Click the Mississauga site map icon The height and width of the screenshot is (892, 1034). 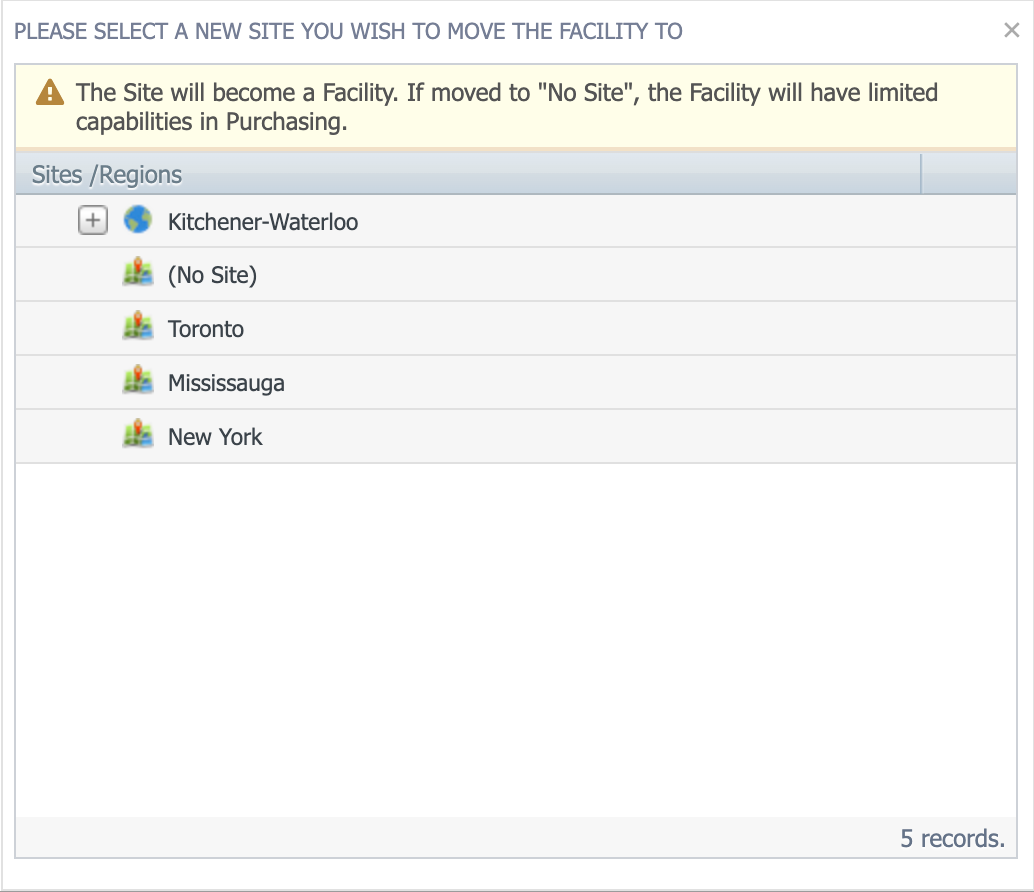(x=137, y=382)
